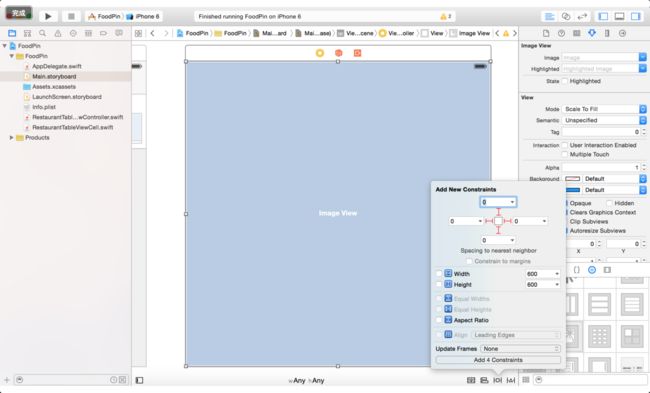The width and height of the screenshot is (650, 393).
Task: Click the Add 4 Constraints button
Action: click(498, 360)
